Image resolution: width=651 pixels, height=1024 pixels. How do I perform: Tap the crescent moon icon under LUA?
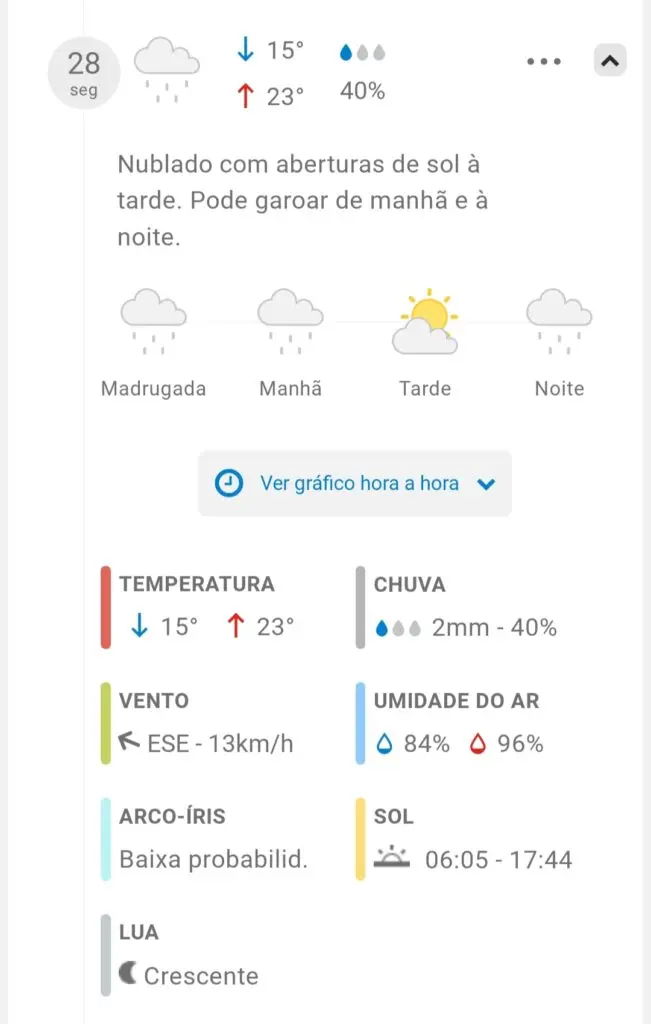[x=128, y=973]
